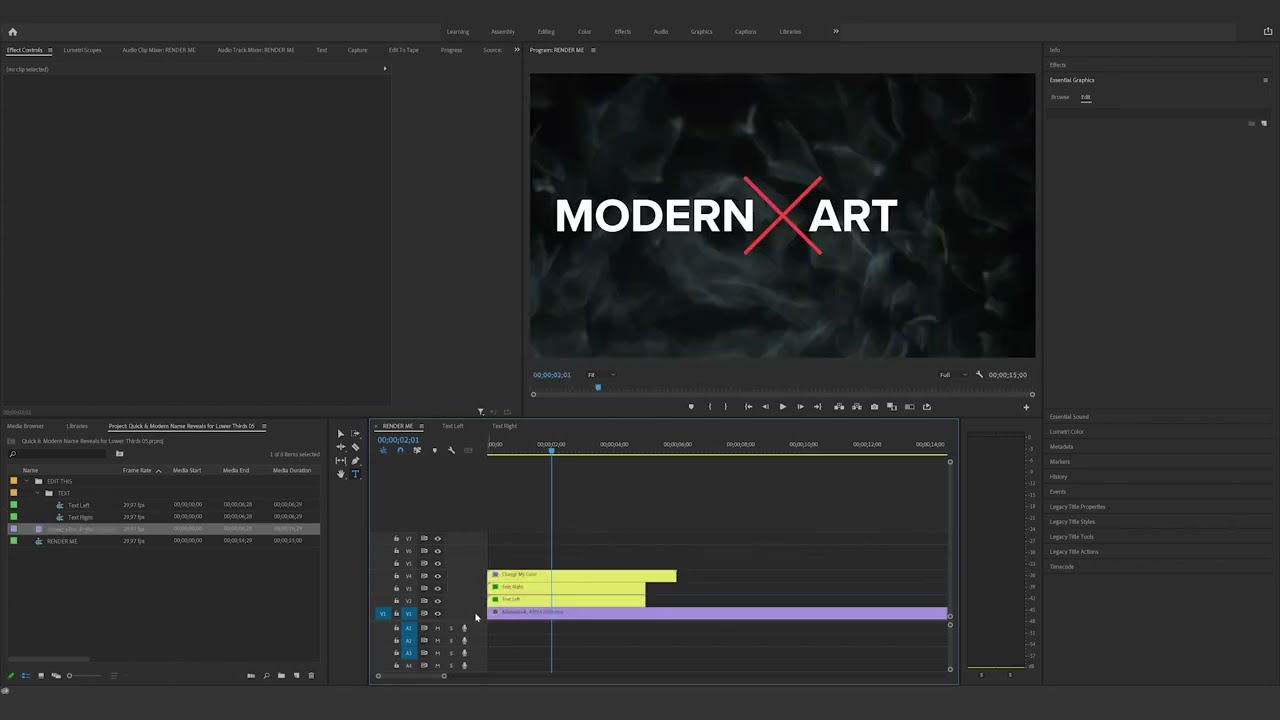Solo audio track A2
Image resolution: width=1280 pixels, height=720 pixels.
pos(450,641)
